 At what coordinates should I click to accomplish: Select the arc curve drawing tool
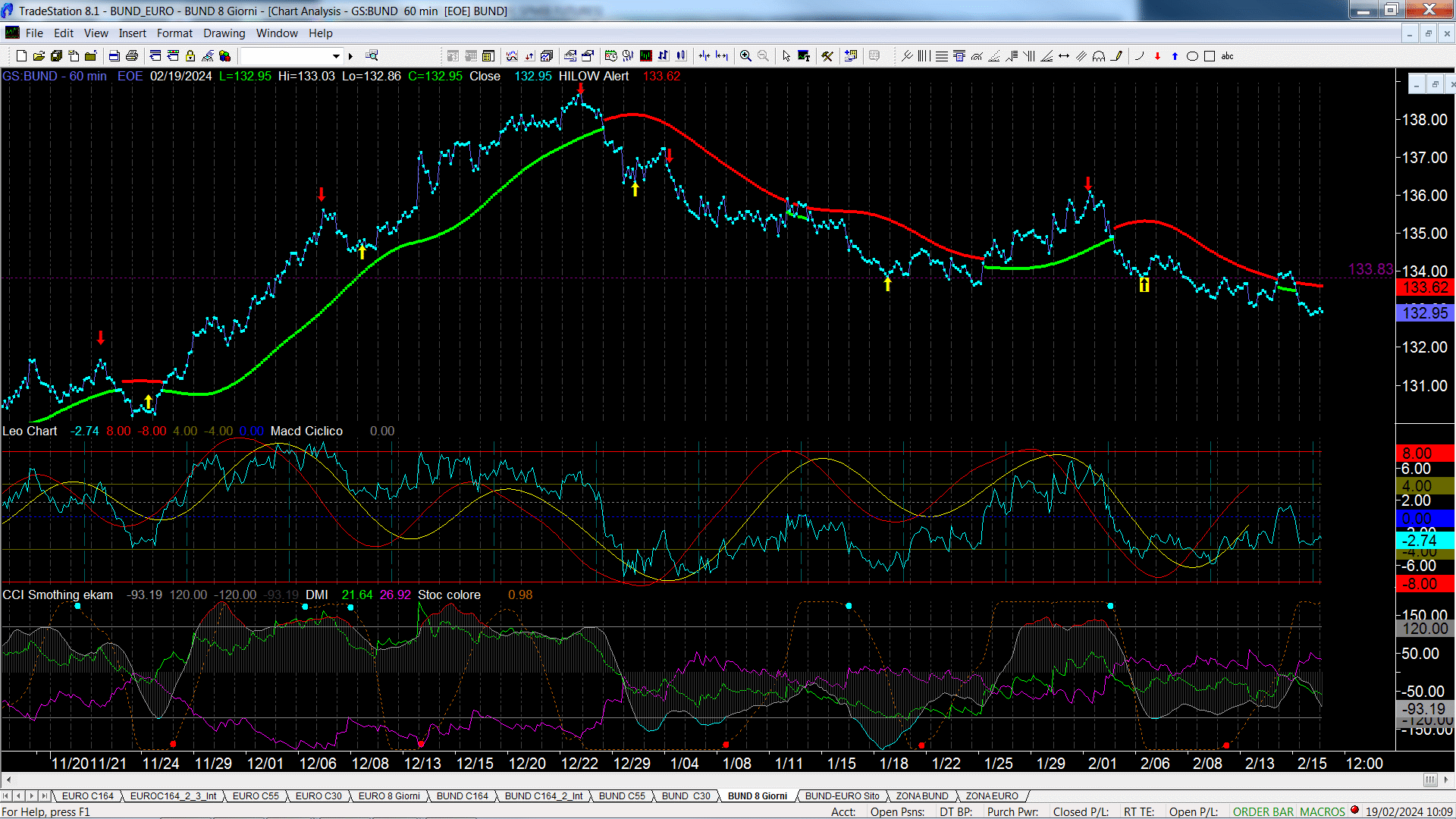(1139, 56)
